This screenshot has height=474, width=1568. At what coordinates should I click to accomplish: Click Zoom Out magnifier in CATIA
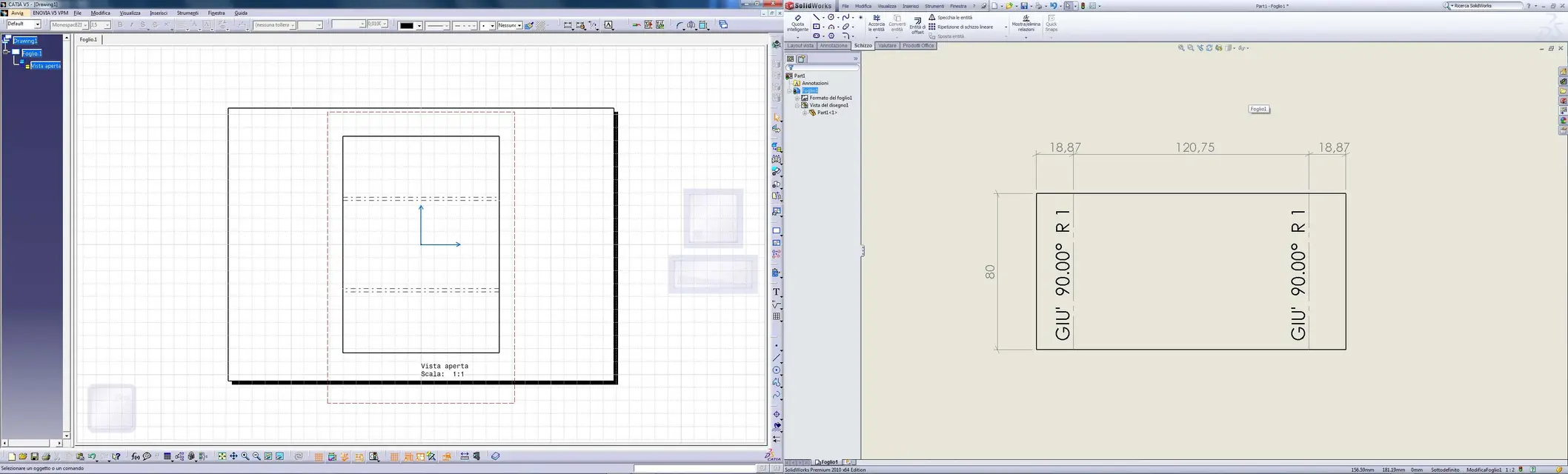click(256, 456)
